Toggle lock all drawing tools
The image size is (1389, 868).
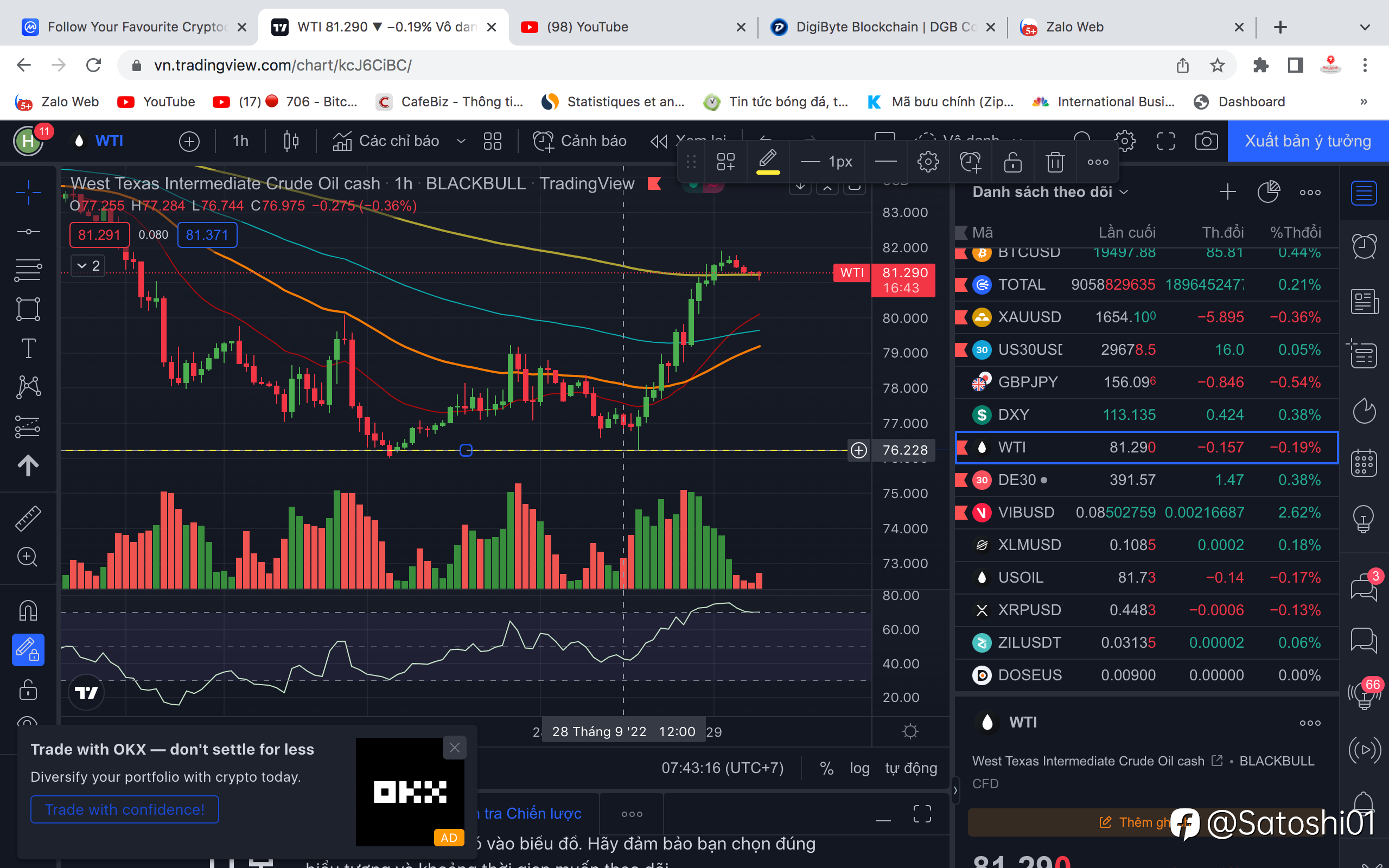[28, 689]
